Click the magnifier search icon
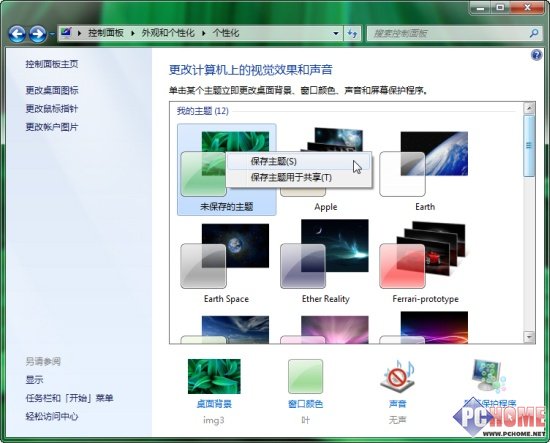 534,33
